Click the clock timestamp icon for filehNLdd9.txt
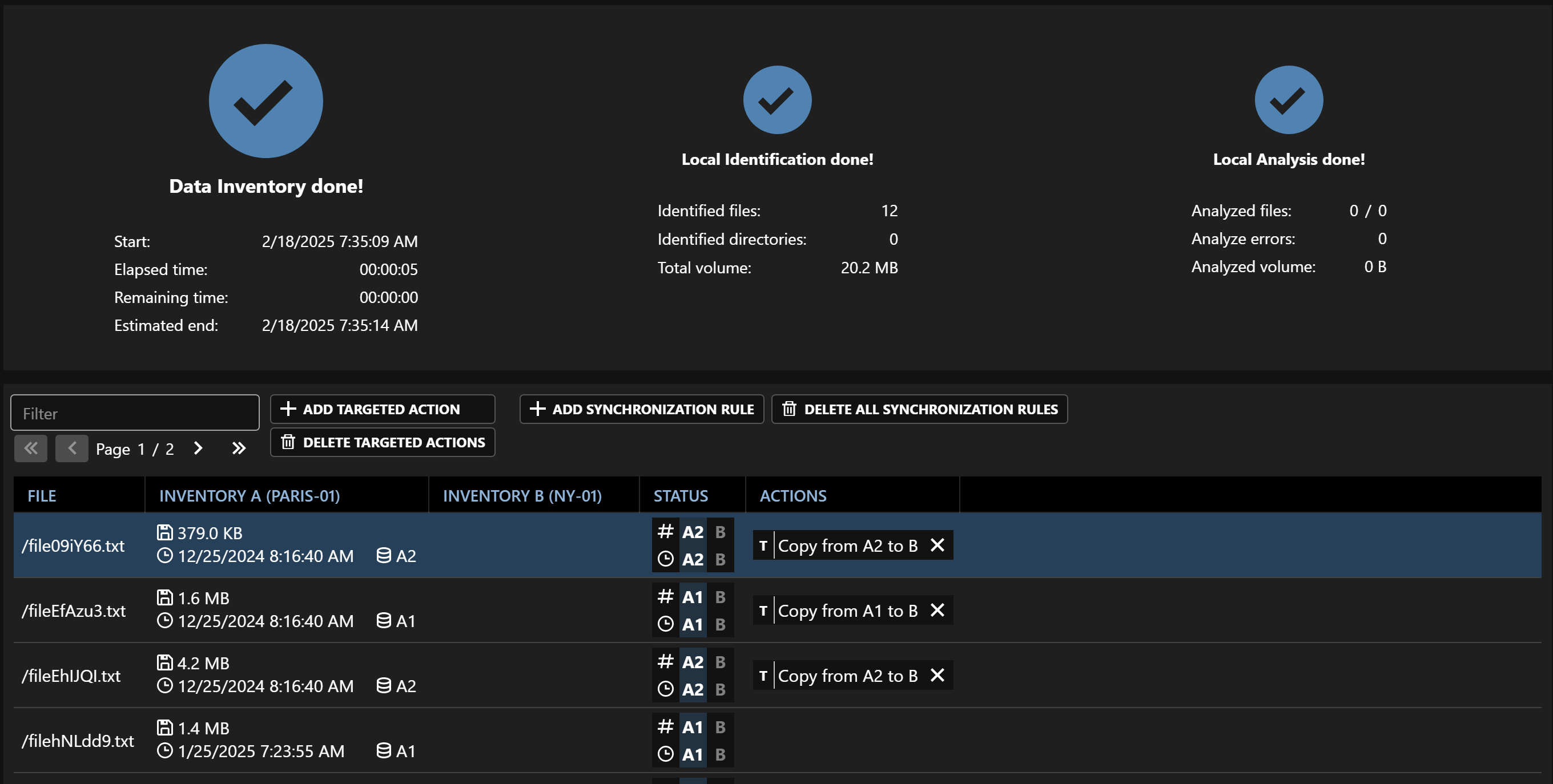The height and width of the screenshot is (784, 1553). tap(165, 751)
